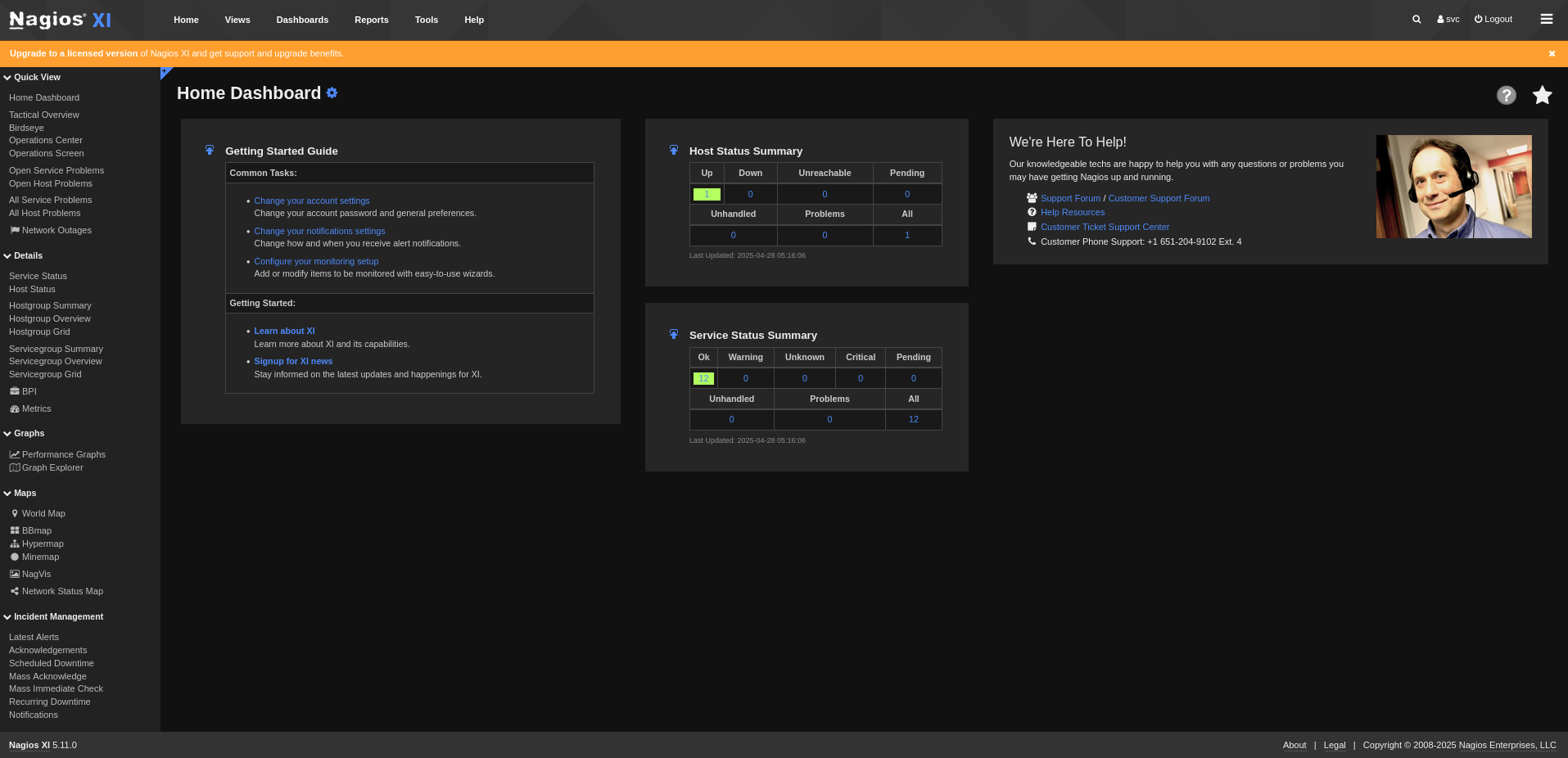The height and width of the screenshot is (758, 1568).
Task: Open the hamburger menu icon in header
Action: coord(1547,19)
